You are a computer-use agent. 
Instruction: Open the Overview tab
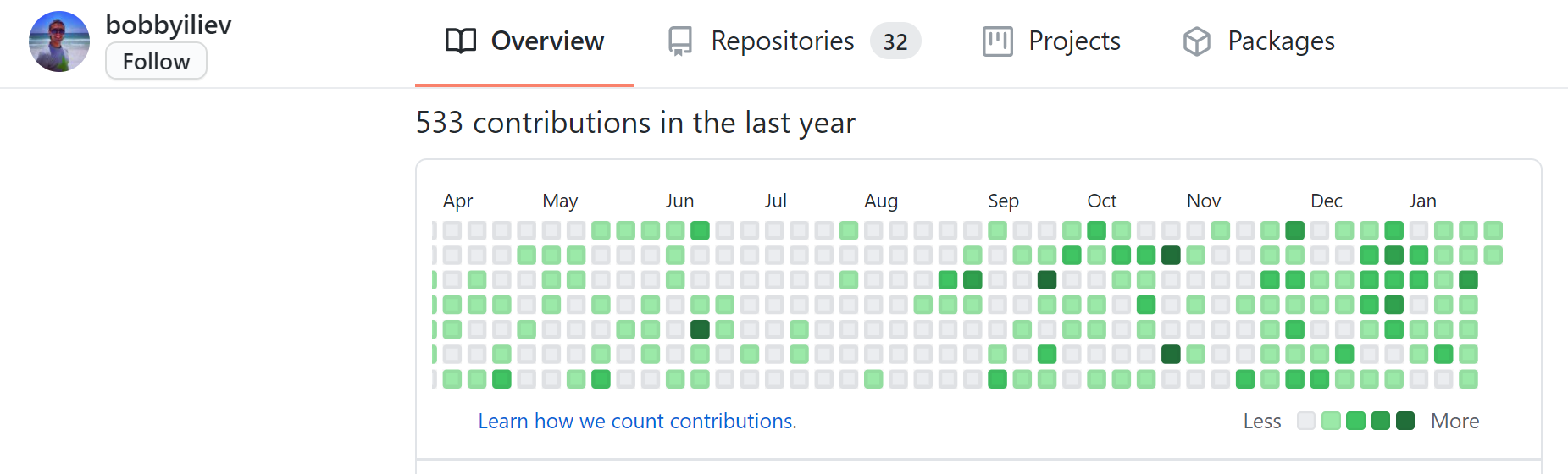[524, 41]
